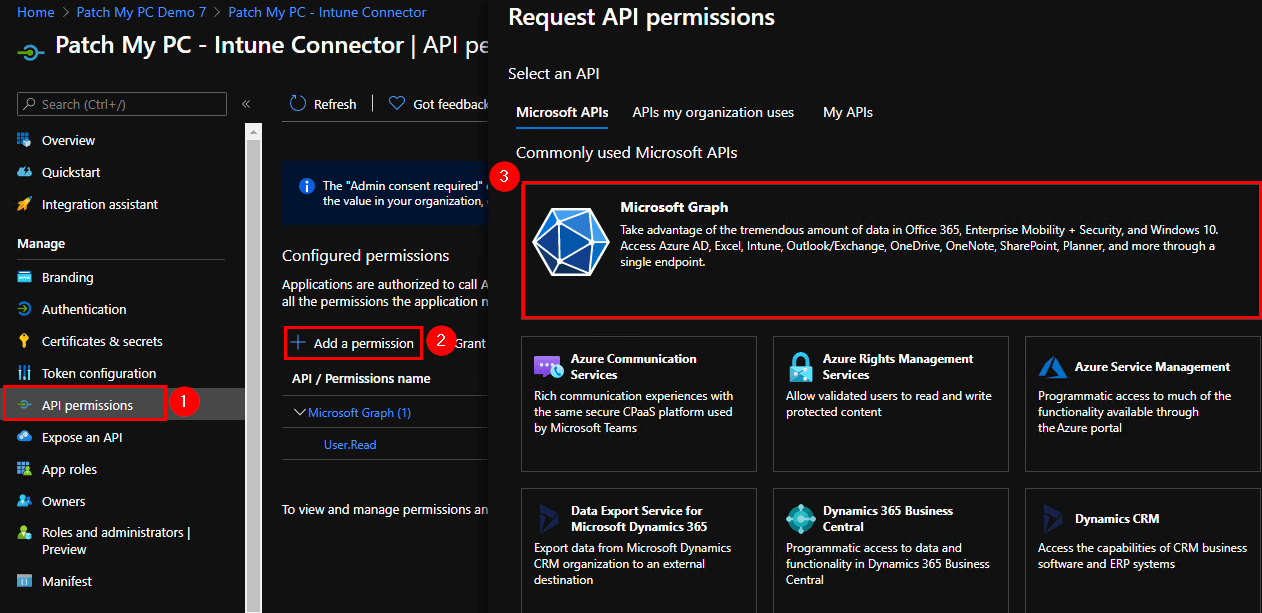Select the Microsoft Graph API card

[x=891, y=250]
